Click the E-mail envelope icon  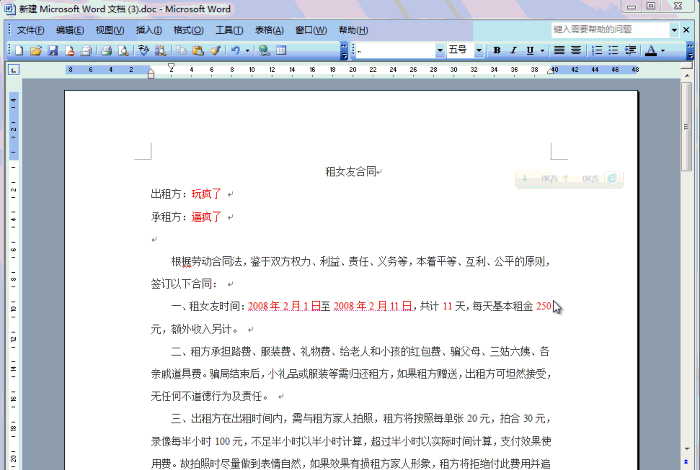click(x=86, y=50)
